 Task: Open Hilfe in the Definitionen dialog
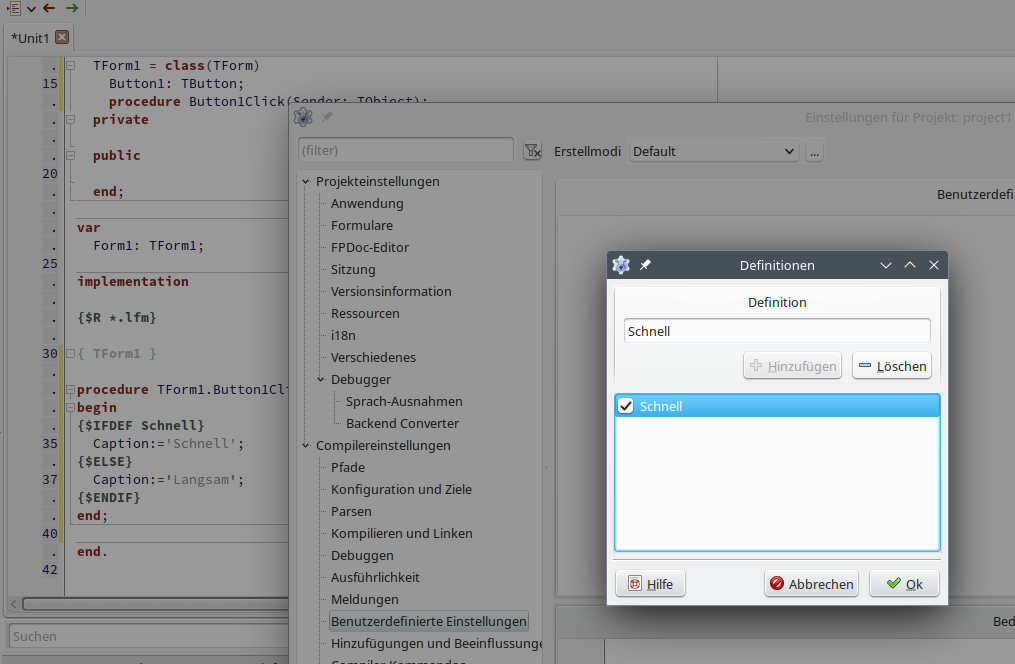coord(650,584)
